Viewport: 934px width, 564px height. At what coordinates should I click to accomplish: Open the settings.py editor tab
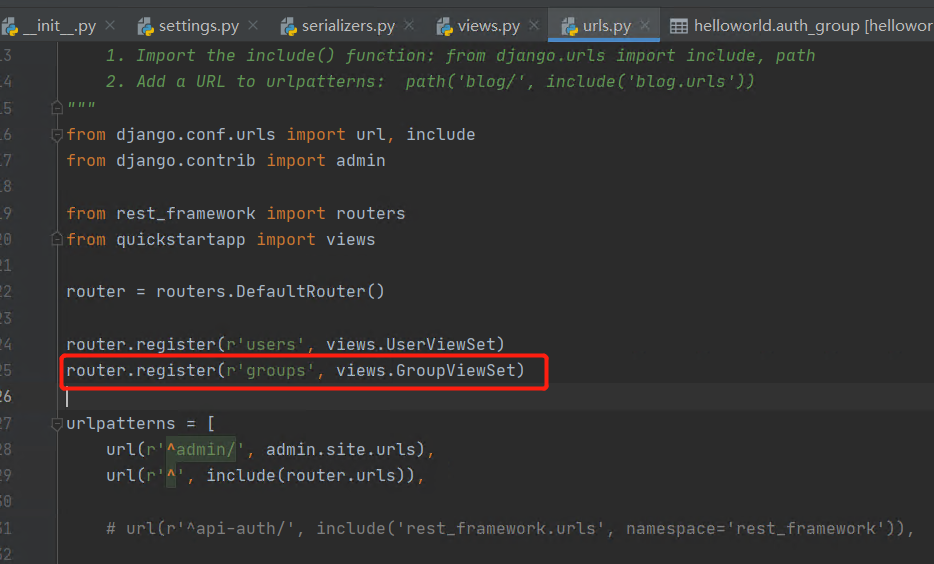click(x=198, y=26)
